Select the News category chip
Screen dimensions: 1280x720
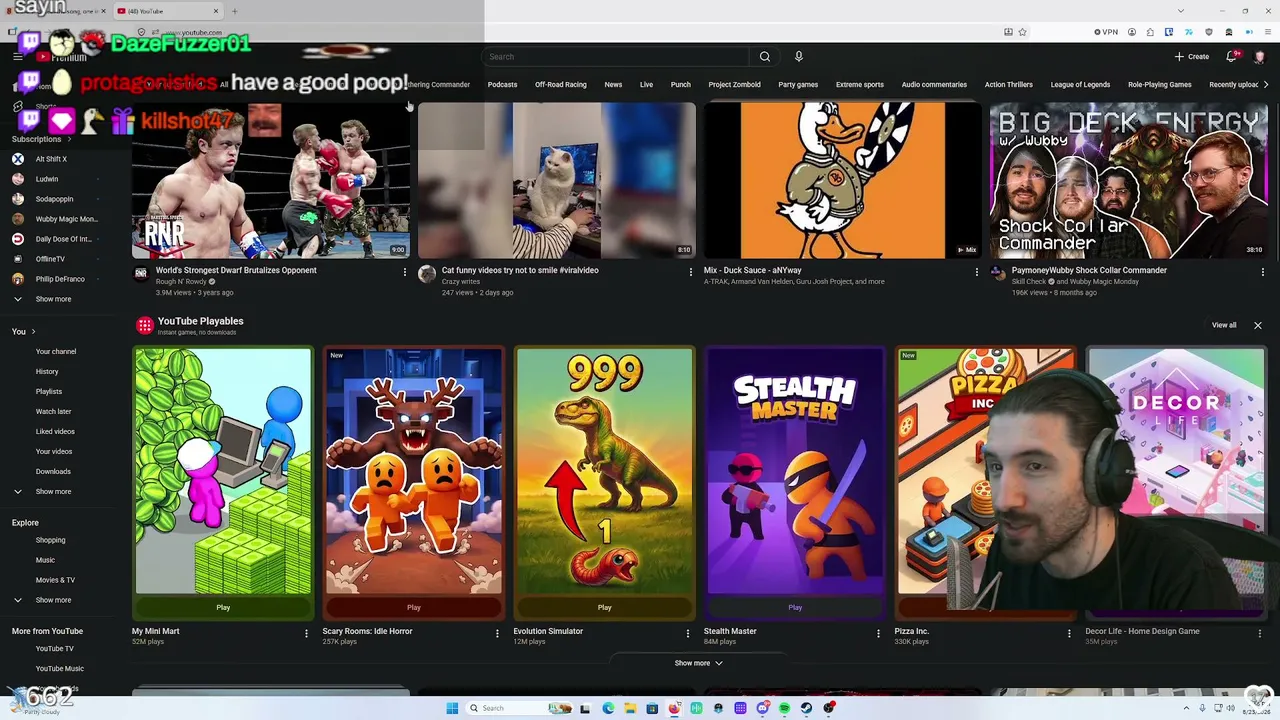(x=613, y=85)
